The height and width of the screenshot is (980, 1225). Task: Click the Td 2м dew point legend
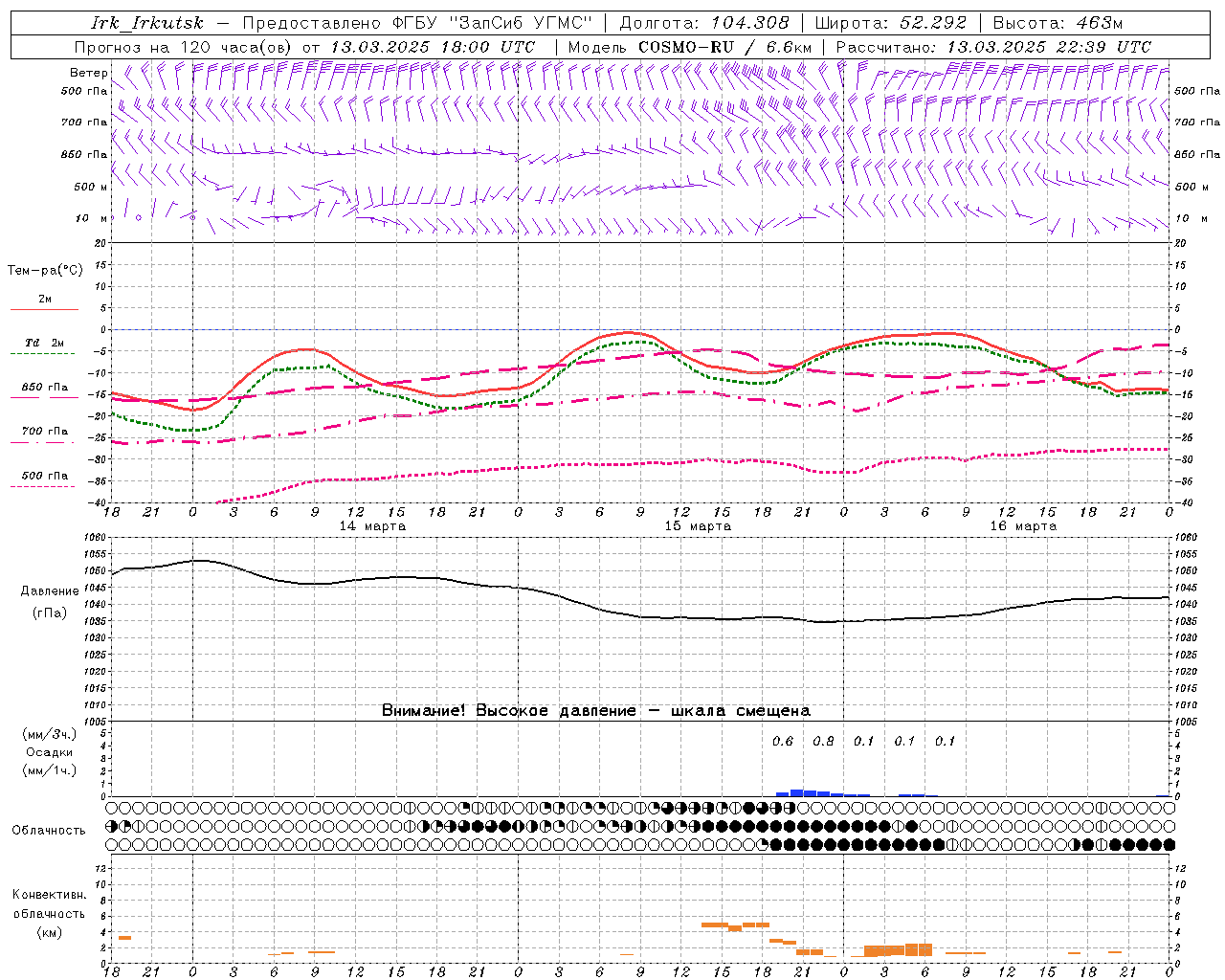(44, 346)
